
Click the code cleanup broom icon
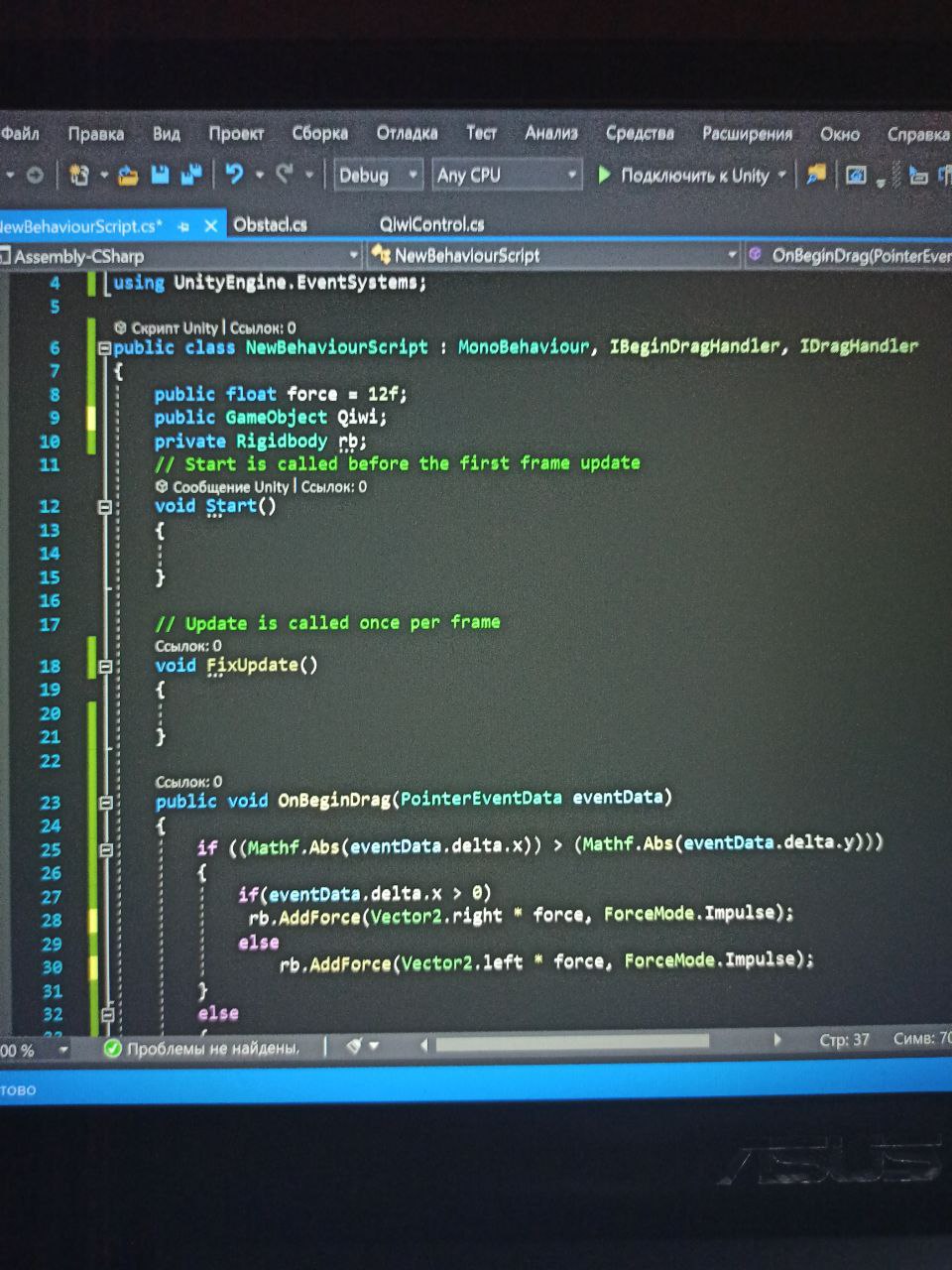tap(353, 1046)
